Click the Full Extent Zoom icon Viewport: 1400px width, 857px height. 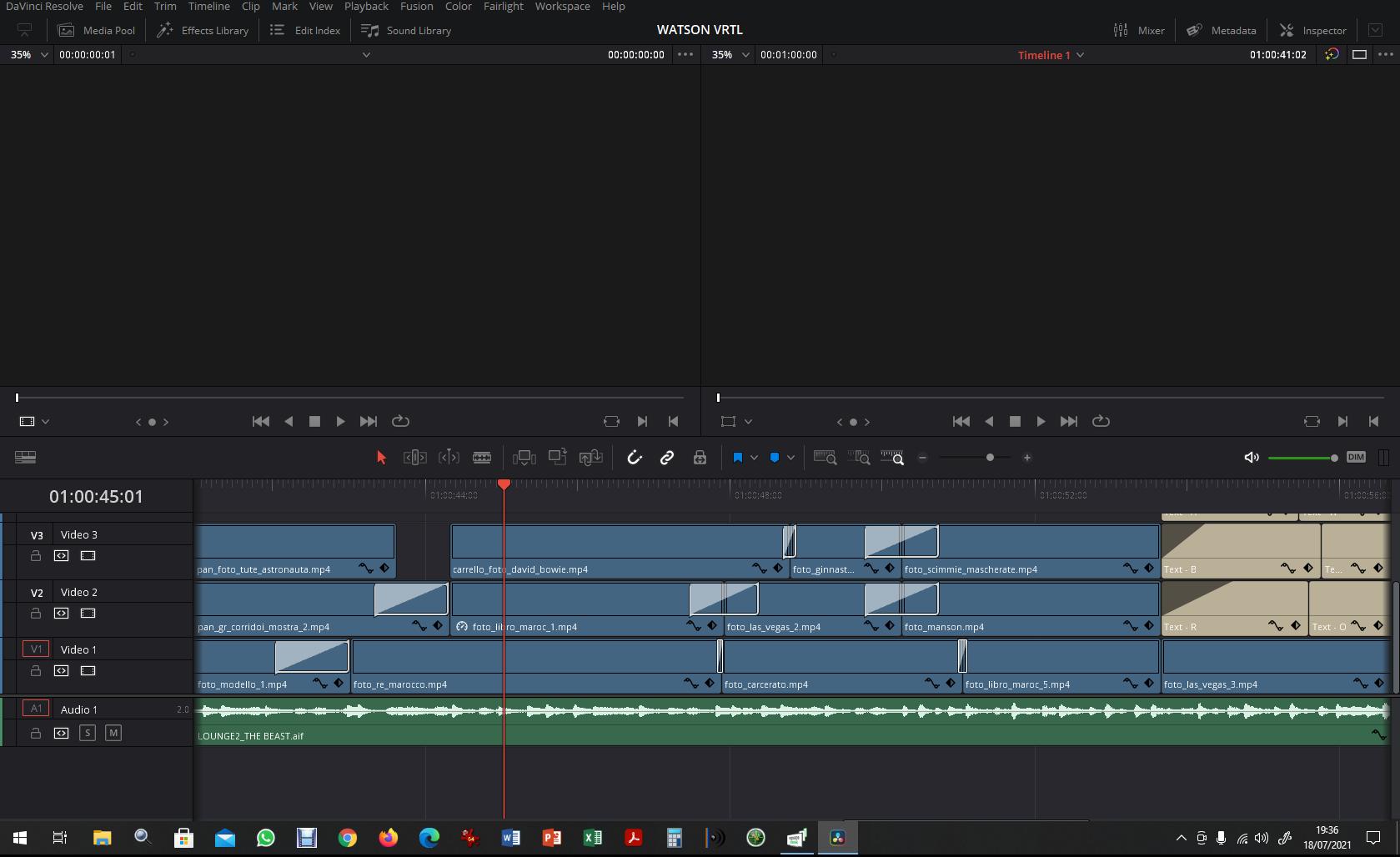point(825,458)
